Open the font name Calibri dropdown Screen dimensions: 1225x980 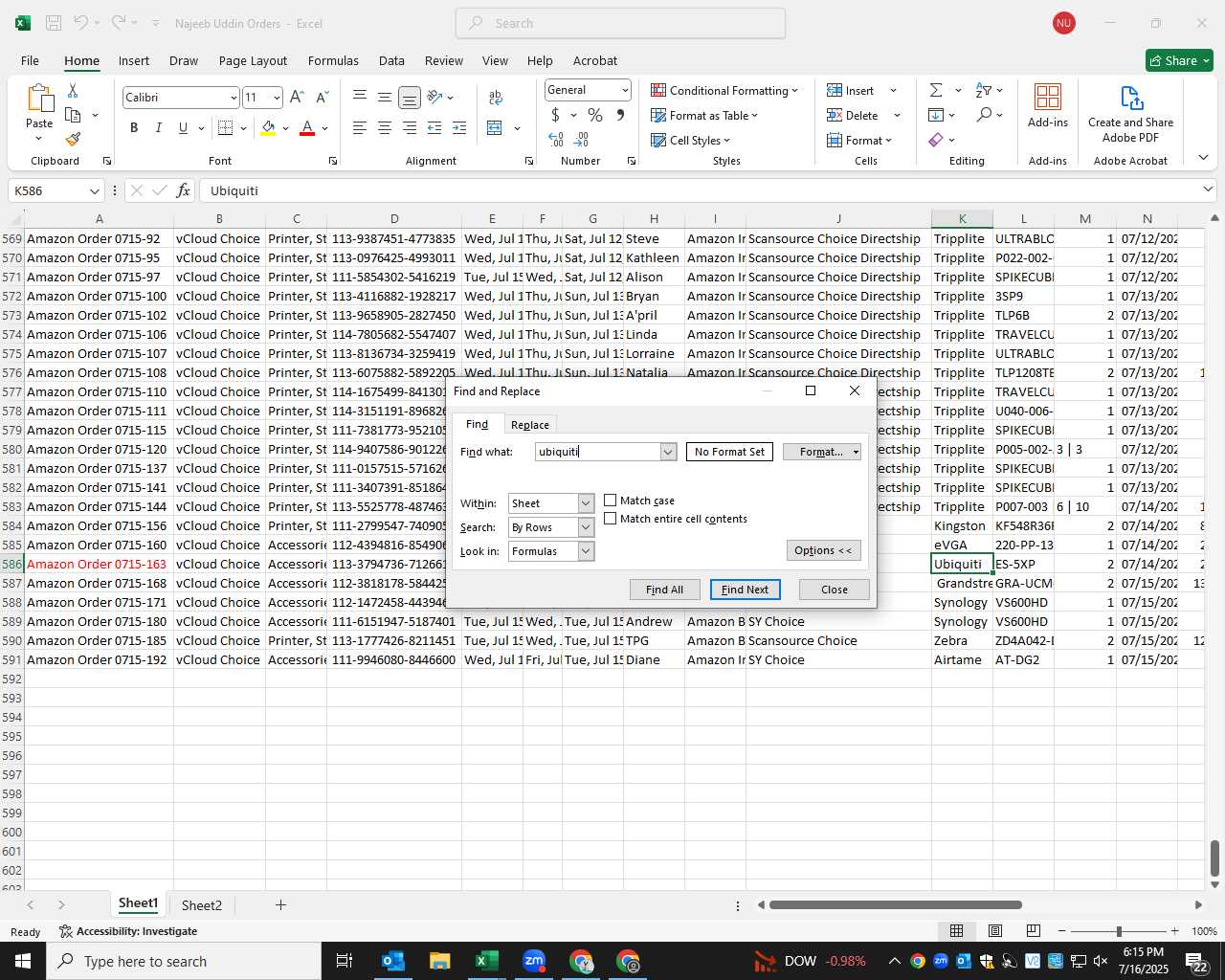pyautogui.click(x=233, y=98)
